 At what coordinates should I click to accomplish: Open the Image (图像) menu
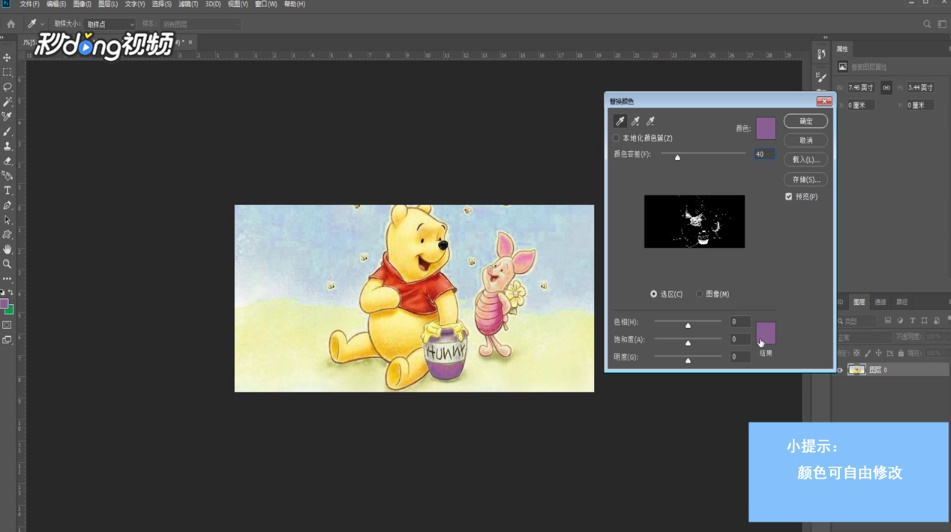point(82,4)
